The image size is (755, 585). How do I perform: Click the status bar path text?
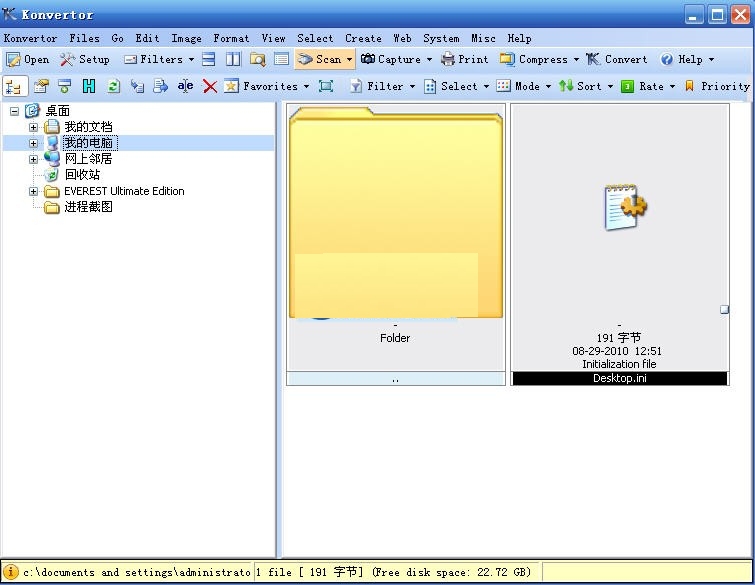pyautogui.click(x=137, y=572)
